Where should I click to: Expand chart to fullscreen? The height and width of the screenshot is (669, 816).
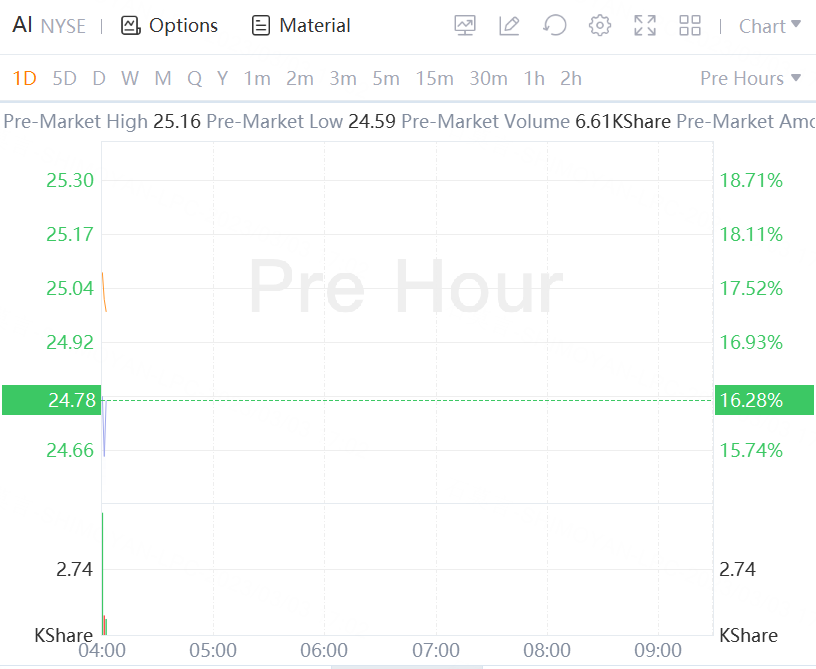(645, 26)
